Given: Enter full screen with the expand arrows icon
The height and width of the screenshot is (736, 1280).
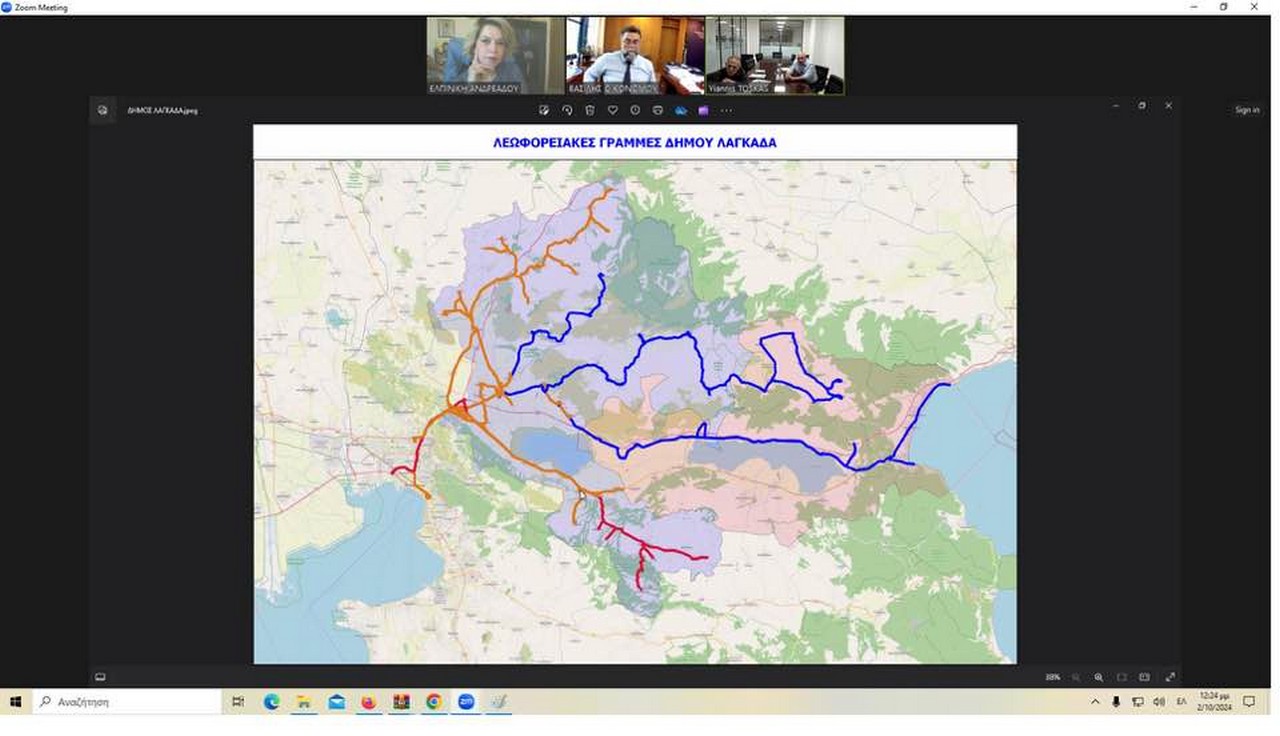Looking at the screenshot, I should [1170, 677].
